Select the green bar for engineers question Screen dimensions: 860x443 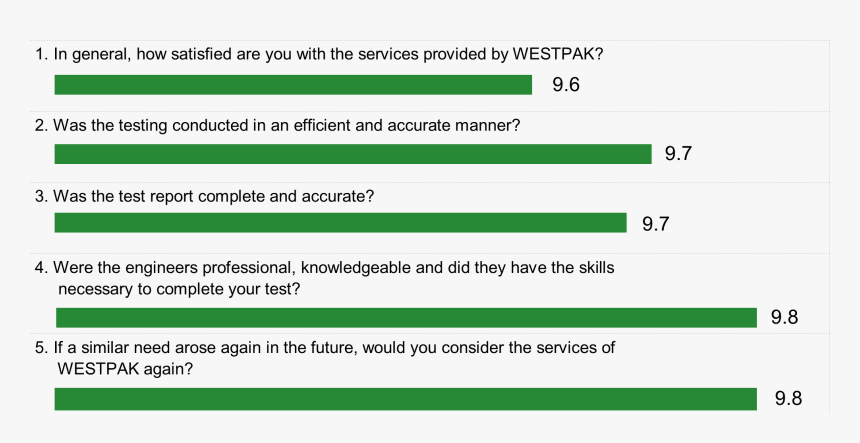click(406, 318)
